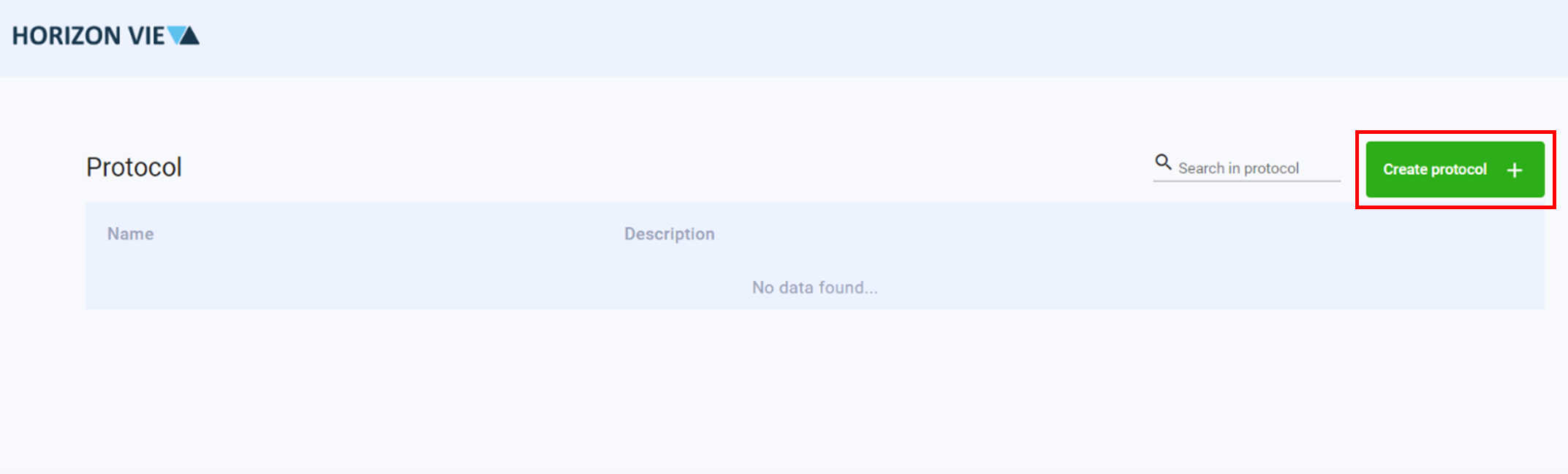Click the light blue inverted triangle in logo

[x=176, y=33]
